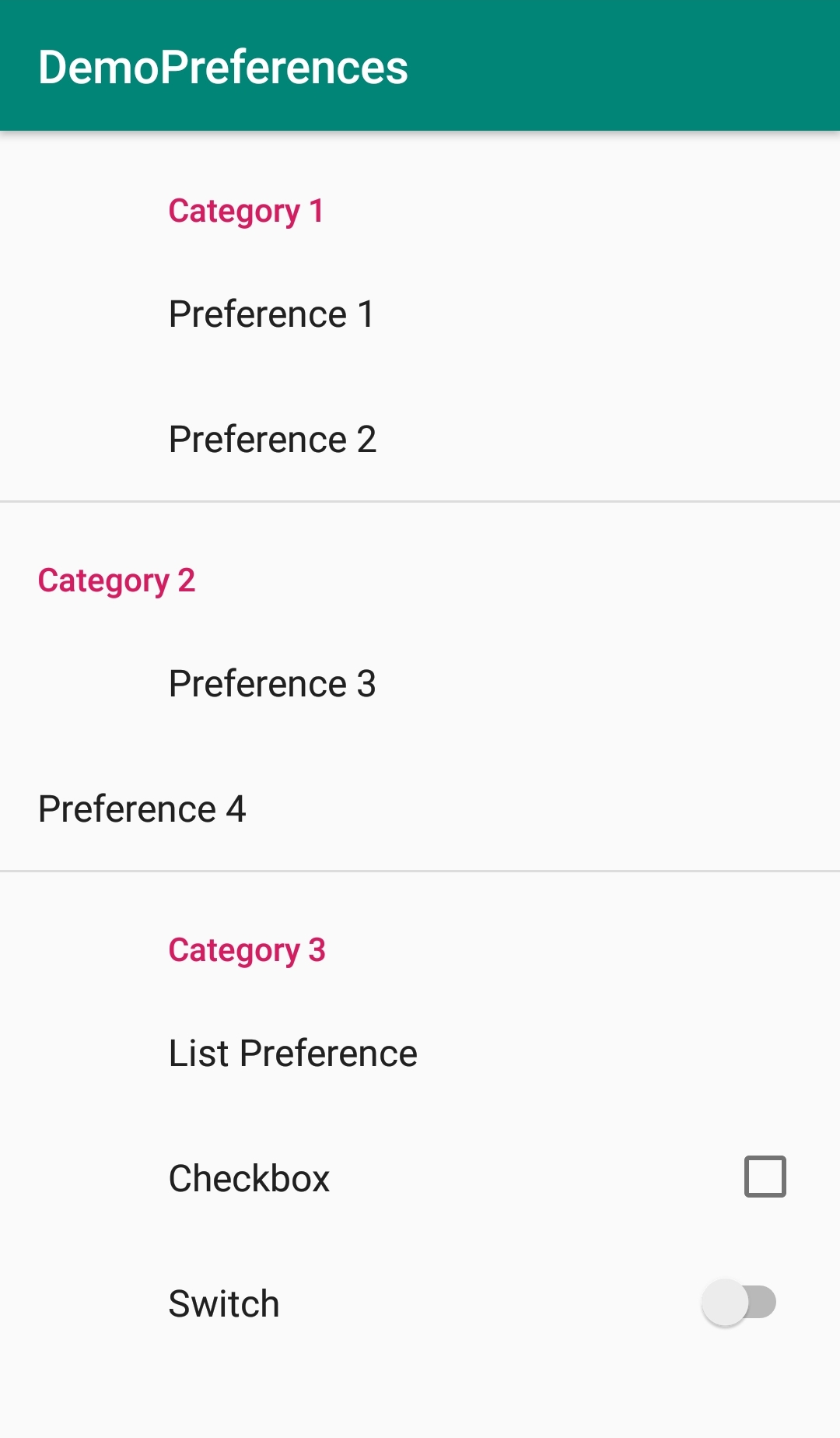The width and height of the screenshot is (840, 1438).
Task: Click the Category 3 header
Action: (247, 950)
